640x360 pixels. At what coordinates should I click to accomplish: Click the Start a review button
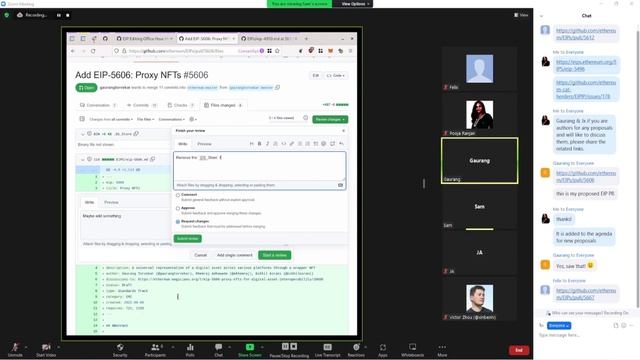click(x=275, y=255)
